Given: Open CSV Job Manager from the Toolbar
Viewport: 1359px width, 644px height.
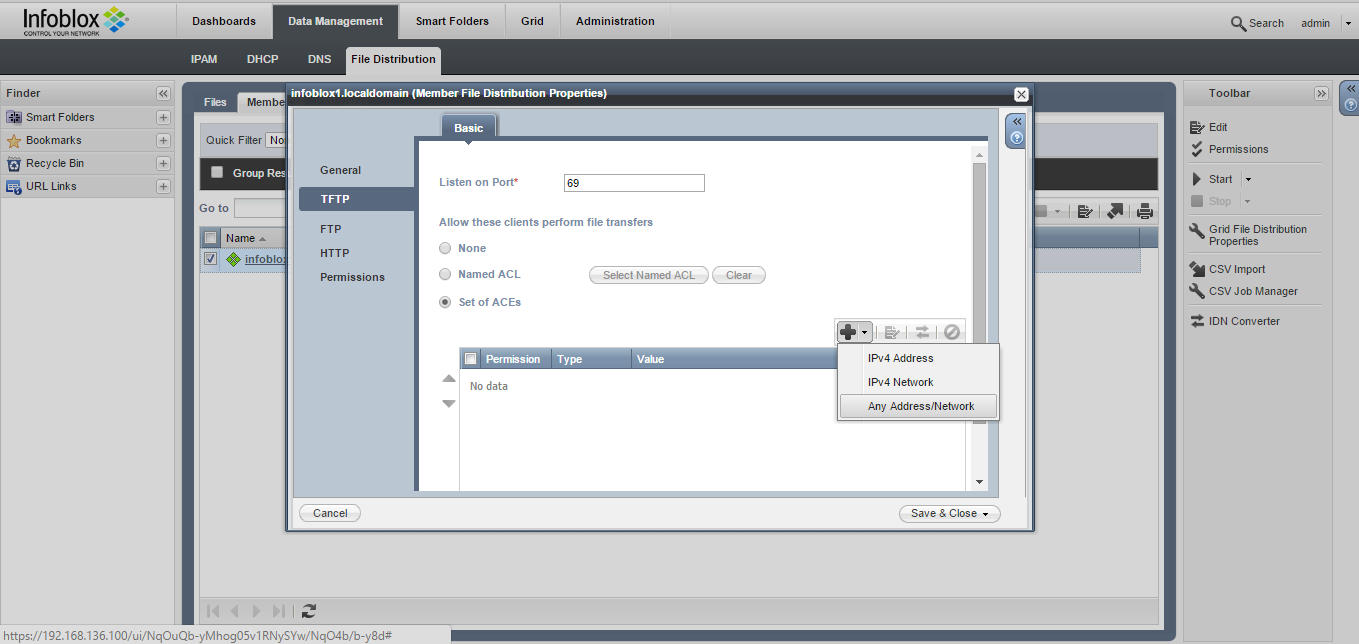Looking at the screenshot, I should [x=1253, y=291].
